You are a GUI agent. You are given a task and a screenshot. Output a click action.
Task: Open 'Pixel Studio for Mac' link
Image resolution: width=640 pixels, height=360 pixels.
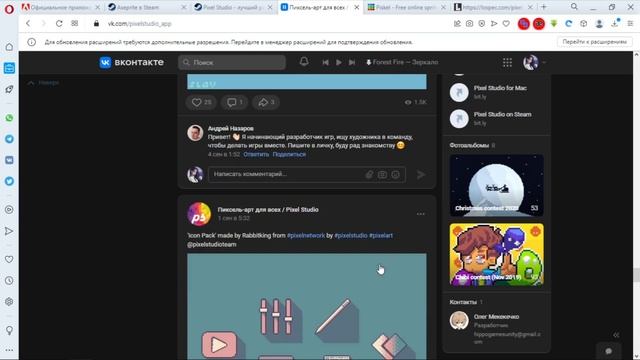click(500, 88)
